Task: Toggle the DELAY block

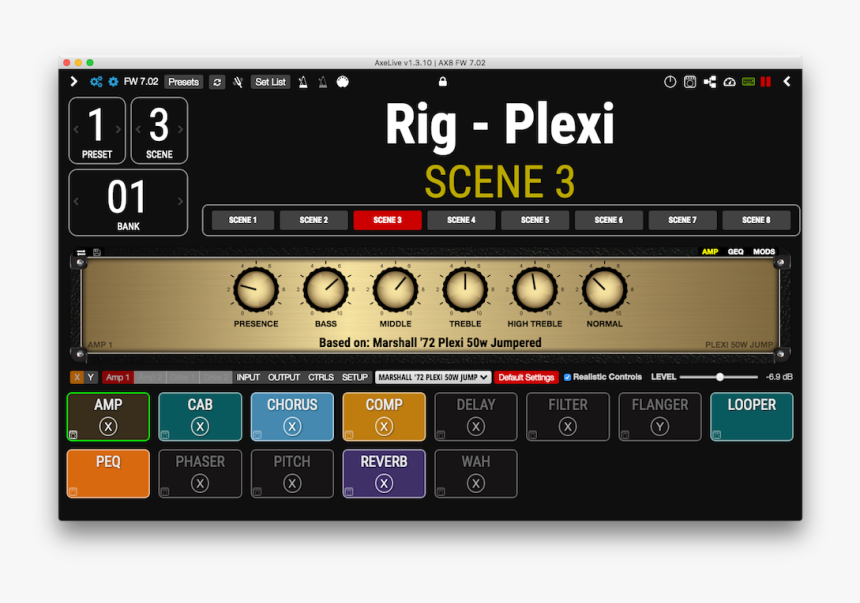Action: pyautogui.click(x=476, y=417)
